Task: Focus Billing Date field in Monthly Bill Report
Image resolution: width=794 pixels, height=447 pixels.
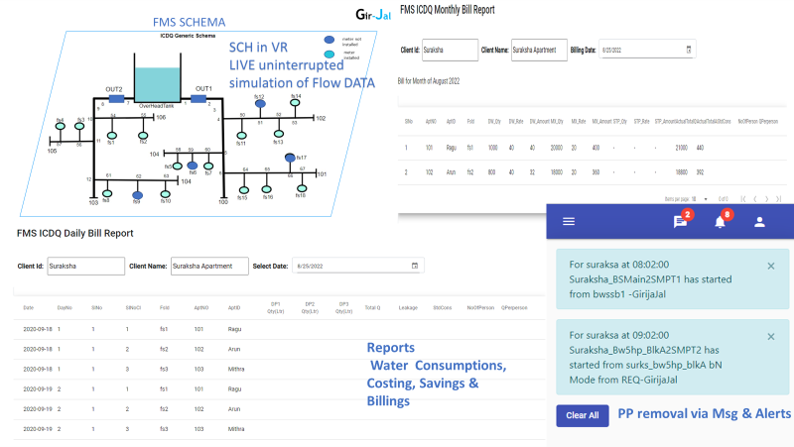Action: click(x=647, y=50)
